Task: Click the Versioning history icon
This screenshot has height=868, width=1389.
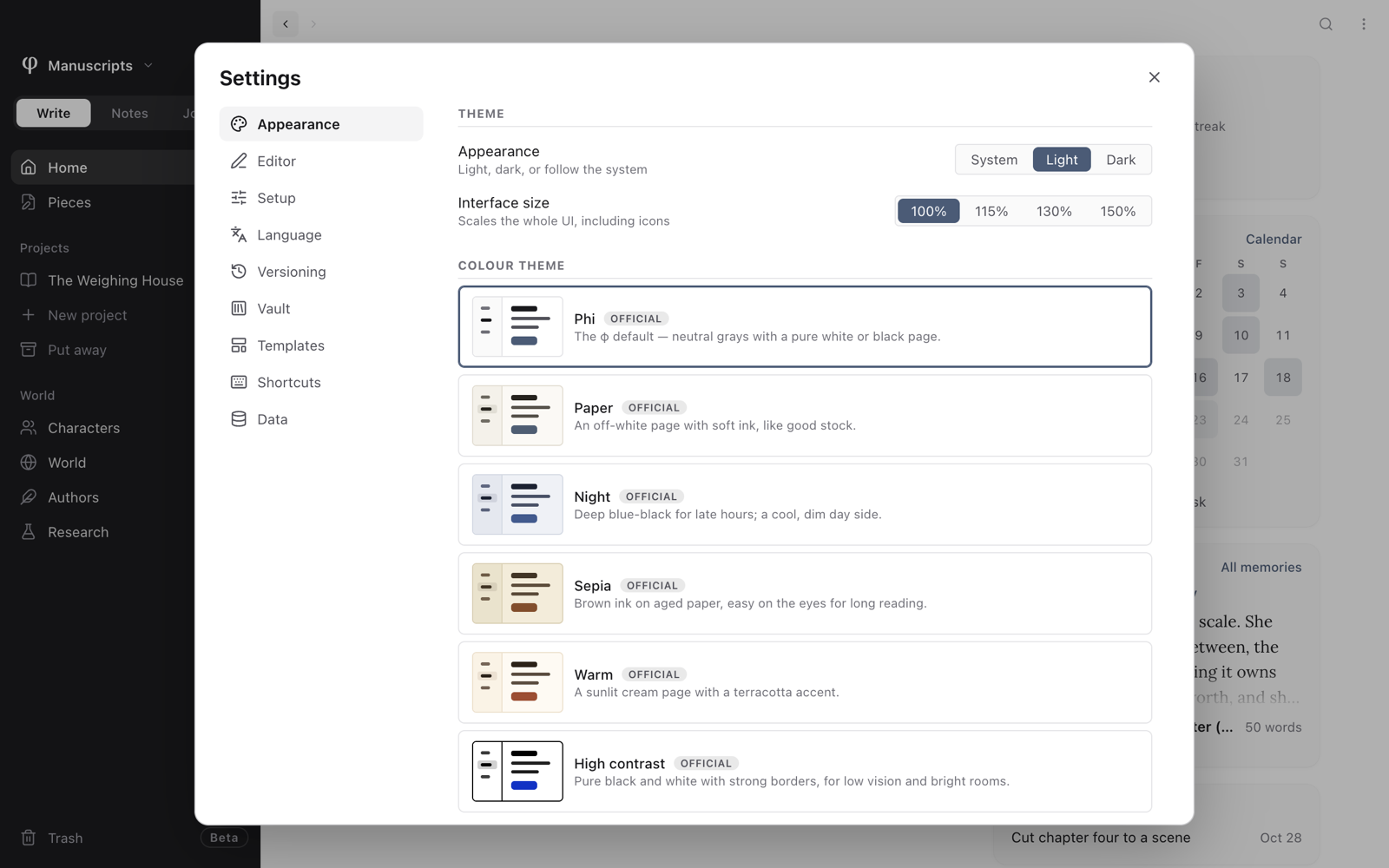Action: (239, 272)
